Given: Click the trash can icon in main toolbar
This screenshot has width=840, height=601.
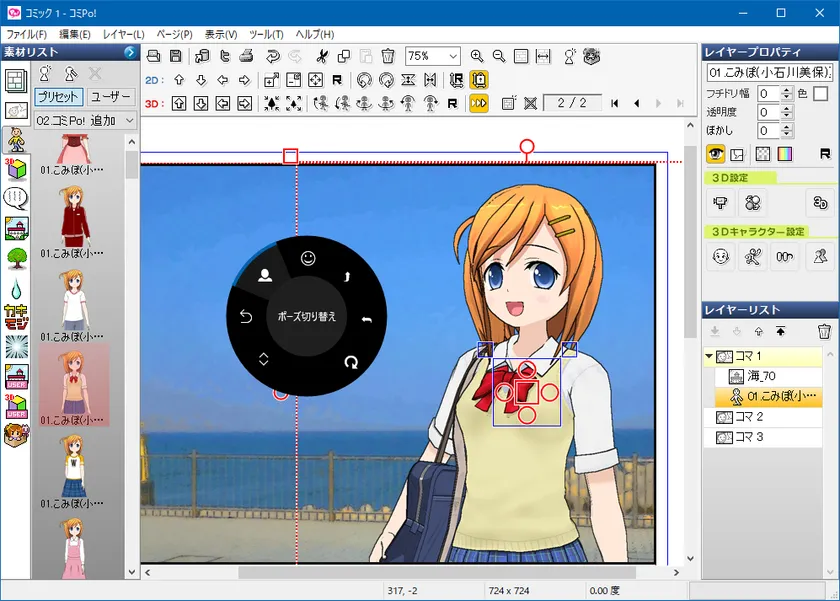Looking at the screenshot, I should coord(387,56).
